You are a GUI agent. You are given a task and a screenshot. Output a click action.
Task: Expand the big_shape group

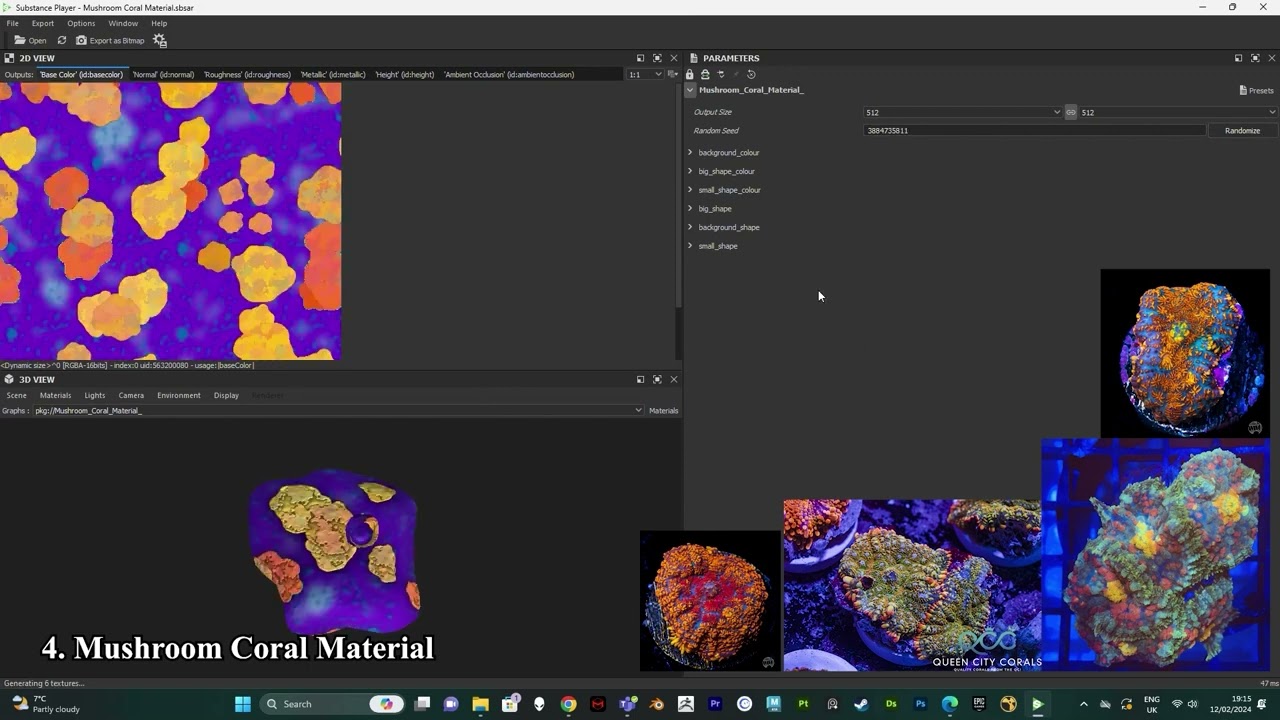click(690, 208)
